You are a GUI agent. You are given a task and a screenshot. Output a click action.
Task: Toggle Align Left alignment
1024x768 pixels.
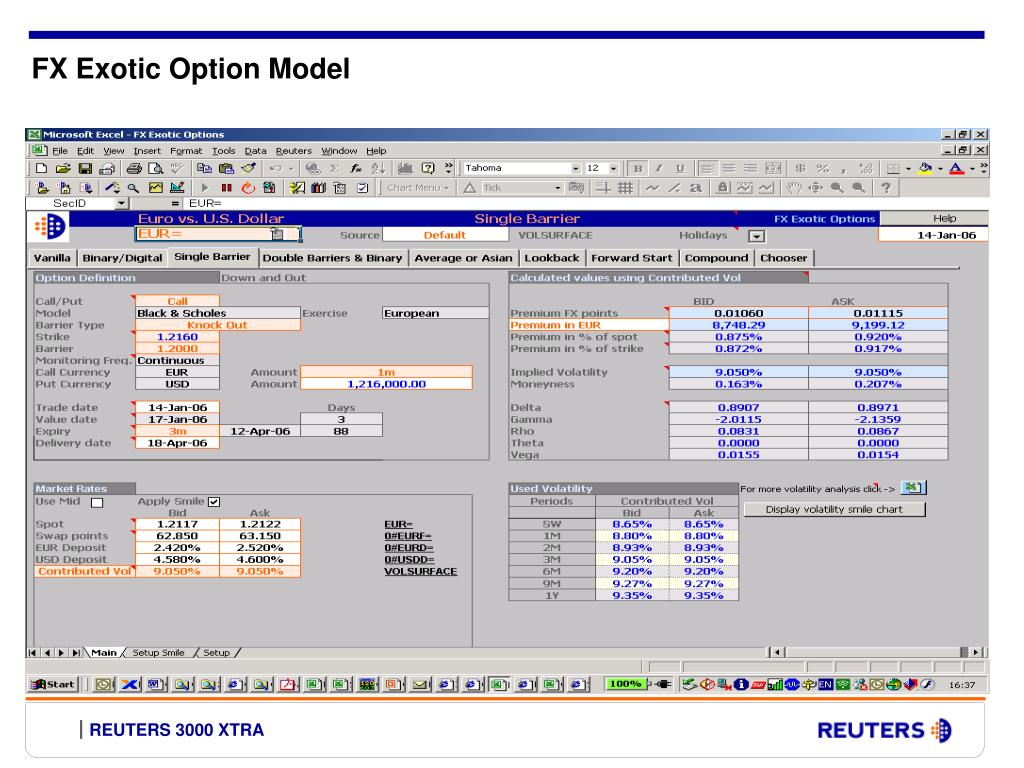[x=707, y=168]
